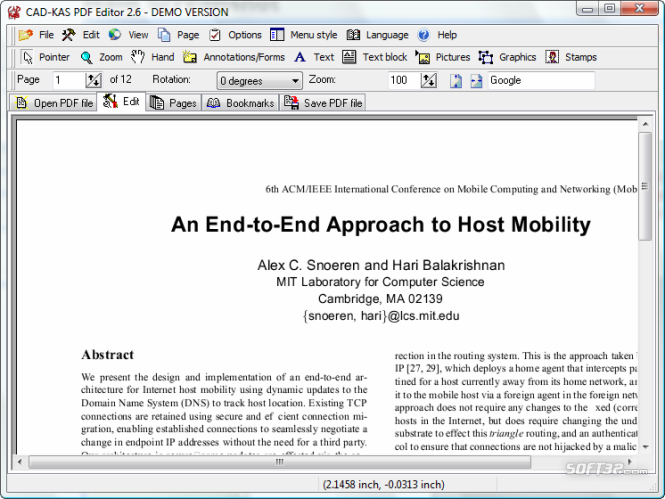Open the Language menu
The image size is (665, 499).
pyautogui.click(x=377, y=35)
